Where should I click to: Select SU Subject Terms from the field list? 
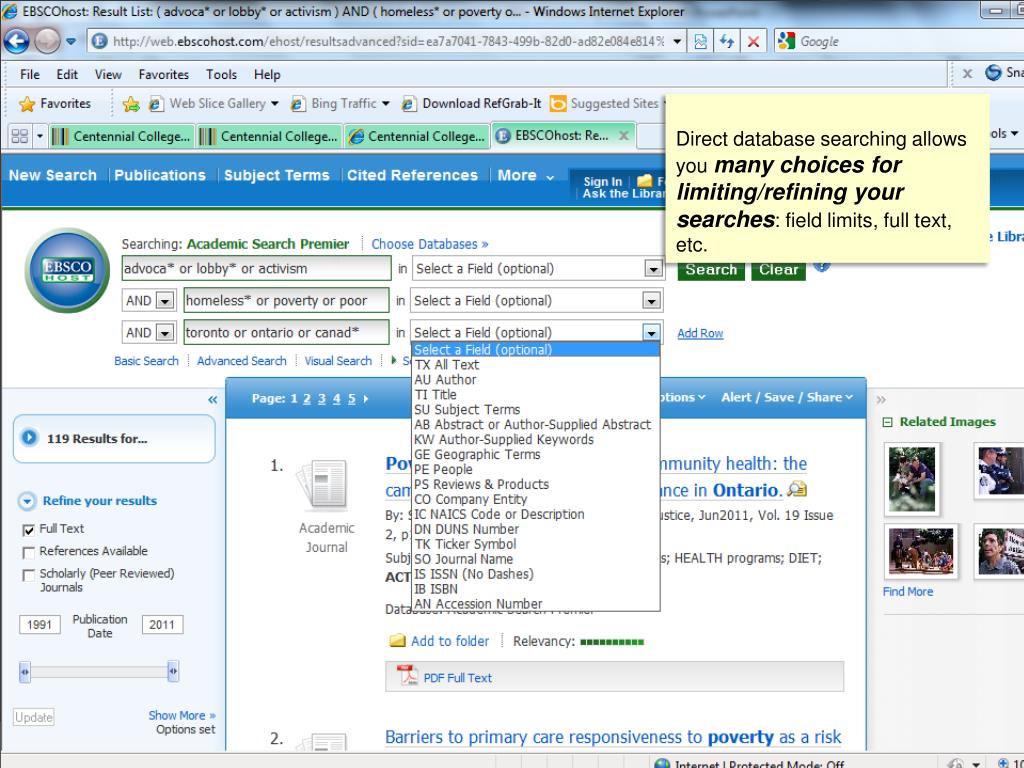536,409
